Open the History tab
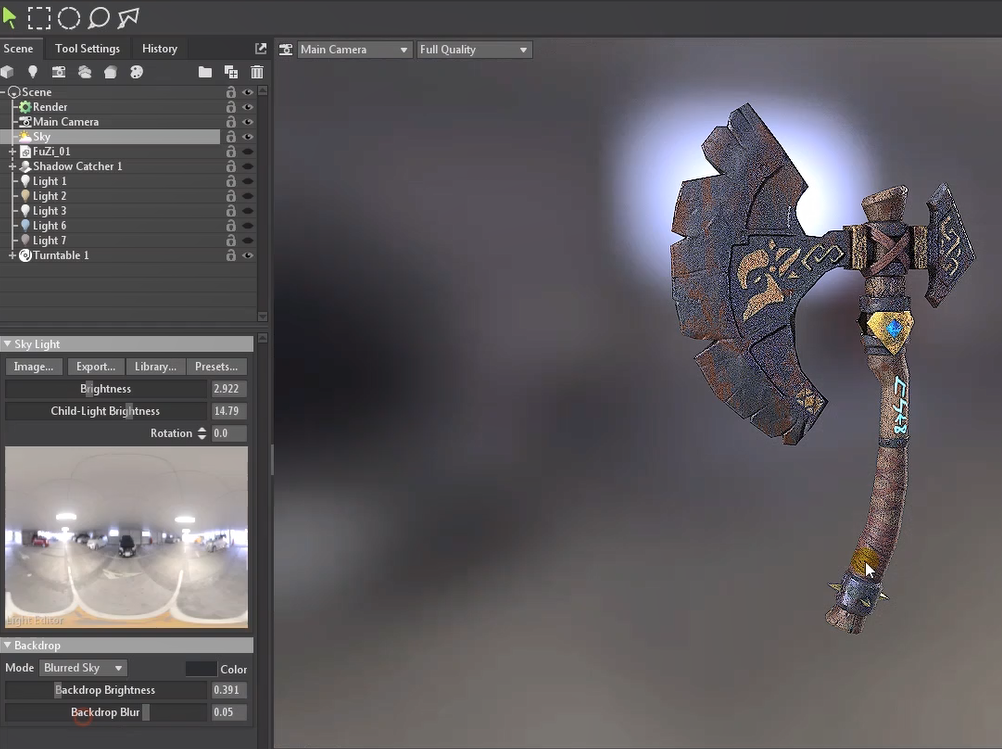Viewport: 1002px width, 749px height. pos(159,48)
